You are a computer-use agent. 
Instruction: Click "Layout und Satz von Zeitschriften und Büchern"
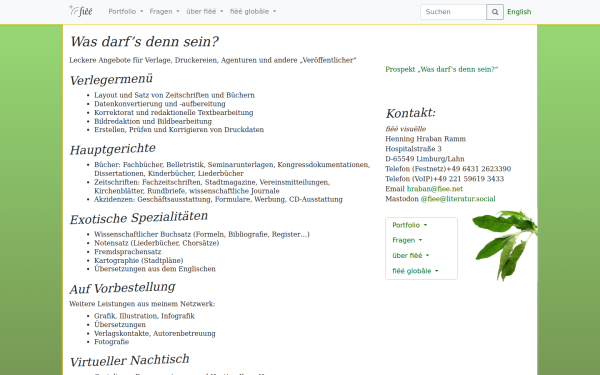pos(174,95)
